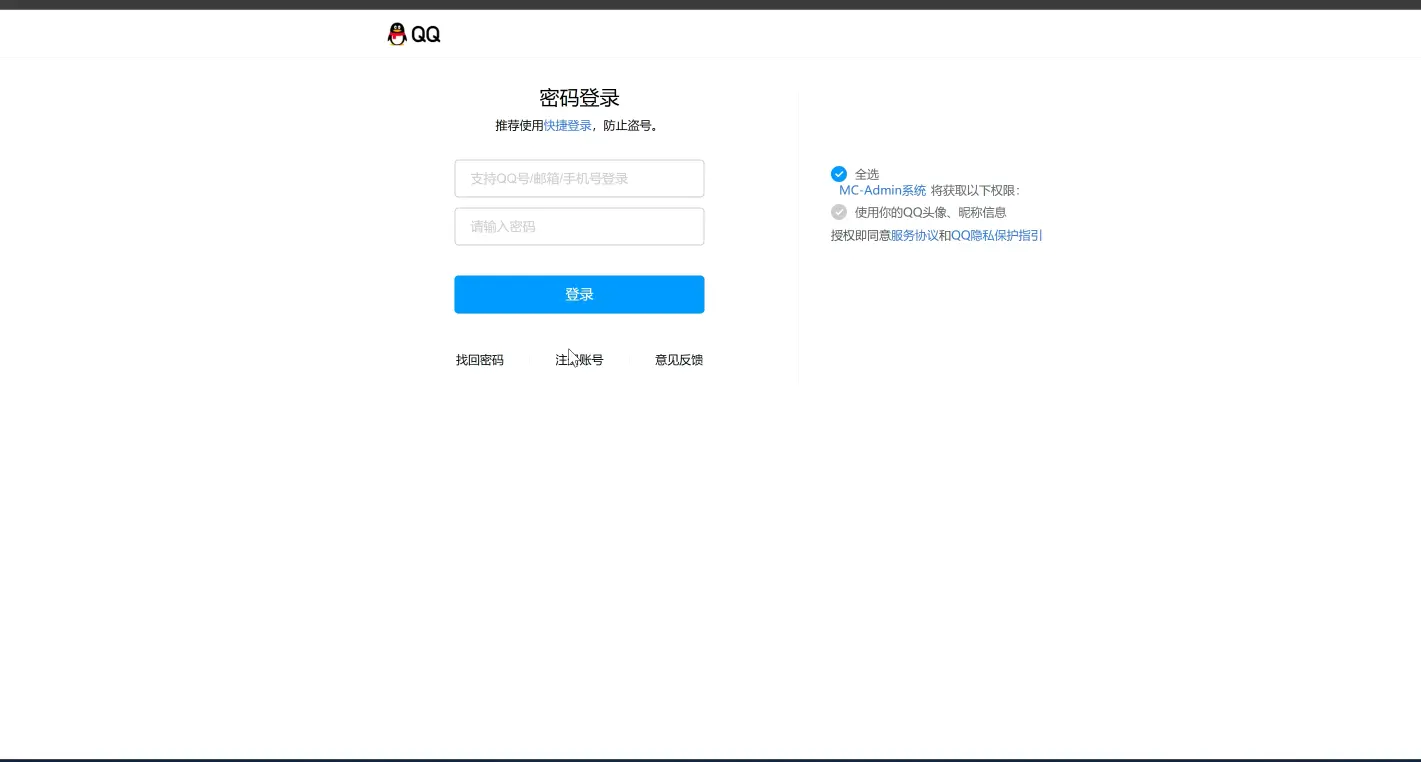Open the QQ隐私保护指引 privacy link
The height and width of the screenshot is (762, 1421).
tap(996, 236)
